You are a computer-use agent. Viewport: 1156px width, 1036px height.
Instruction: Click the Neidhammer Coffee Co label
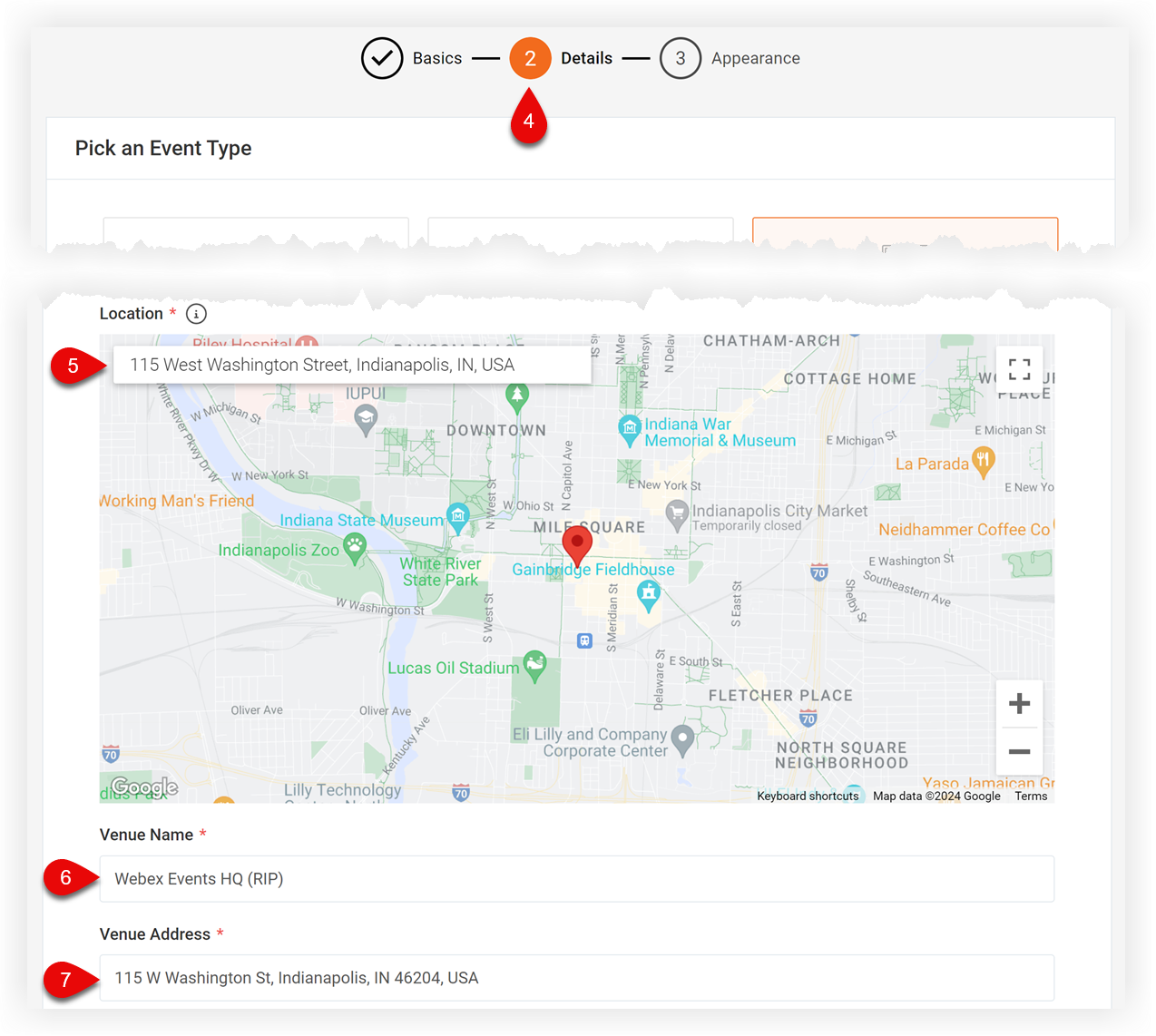[965, 530]
